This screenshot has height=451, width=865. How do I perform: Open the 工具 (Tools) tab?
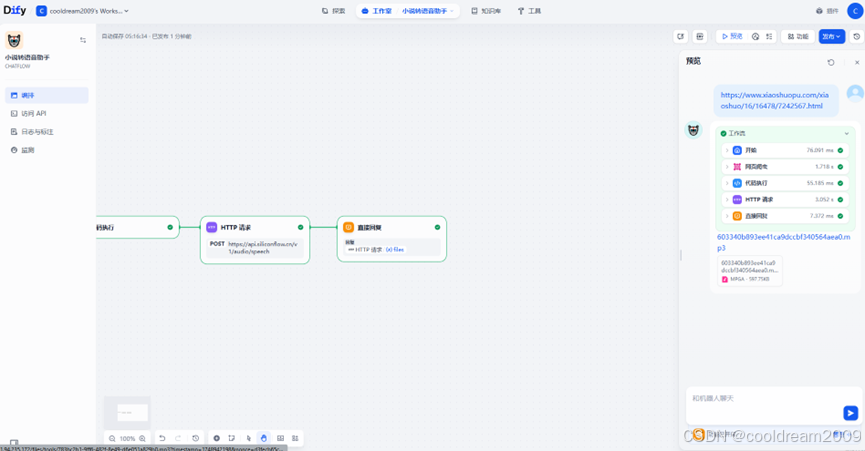(529, 11)
